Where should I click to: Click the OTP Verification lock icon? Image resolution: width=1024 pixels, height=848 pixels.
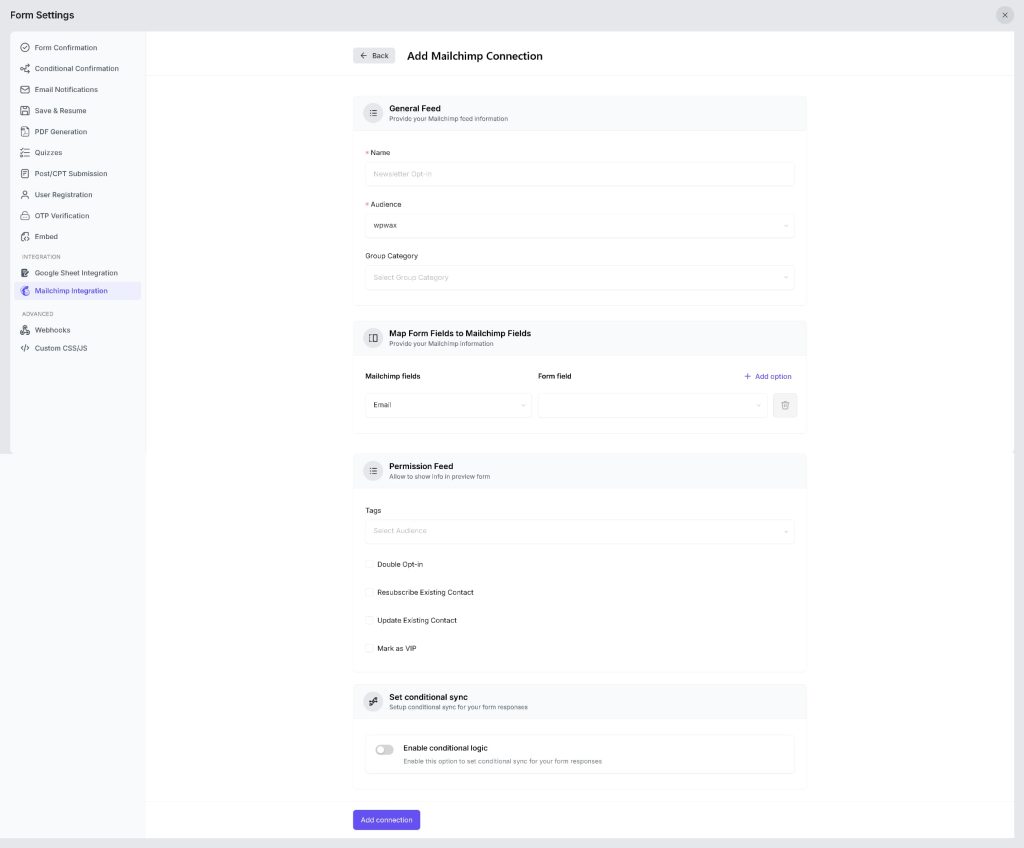[25, 216]
